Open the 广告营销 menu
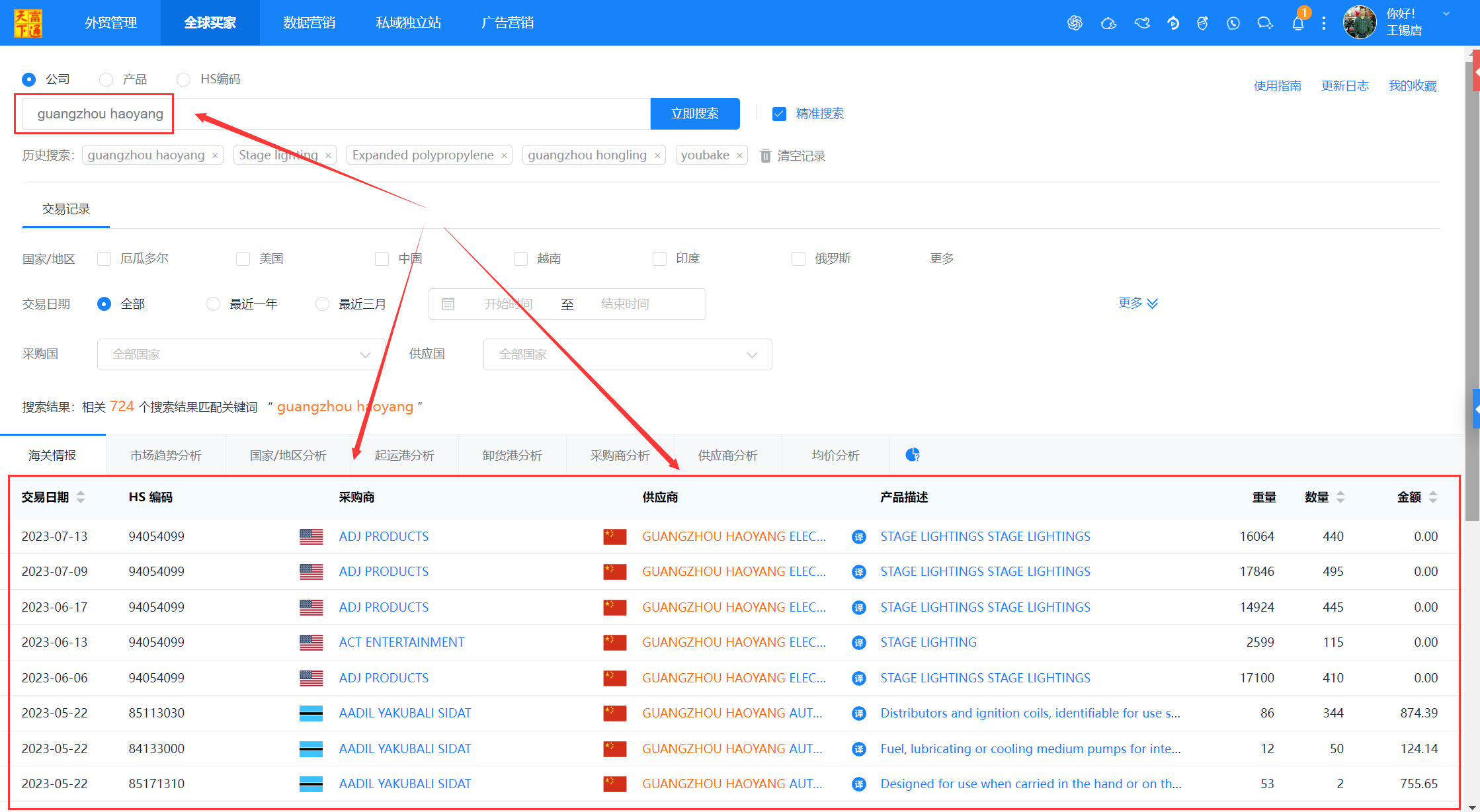This screenshot has height=812, width=1480. [x=508, y=22]
